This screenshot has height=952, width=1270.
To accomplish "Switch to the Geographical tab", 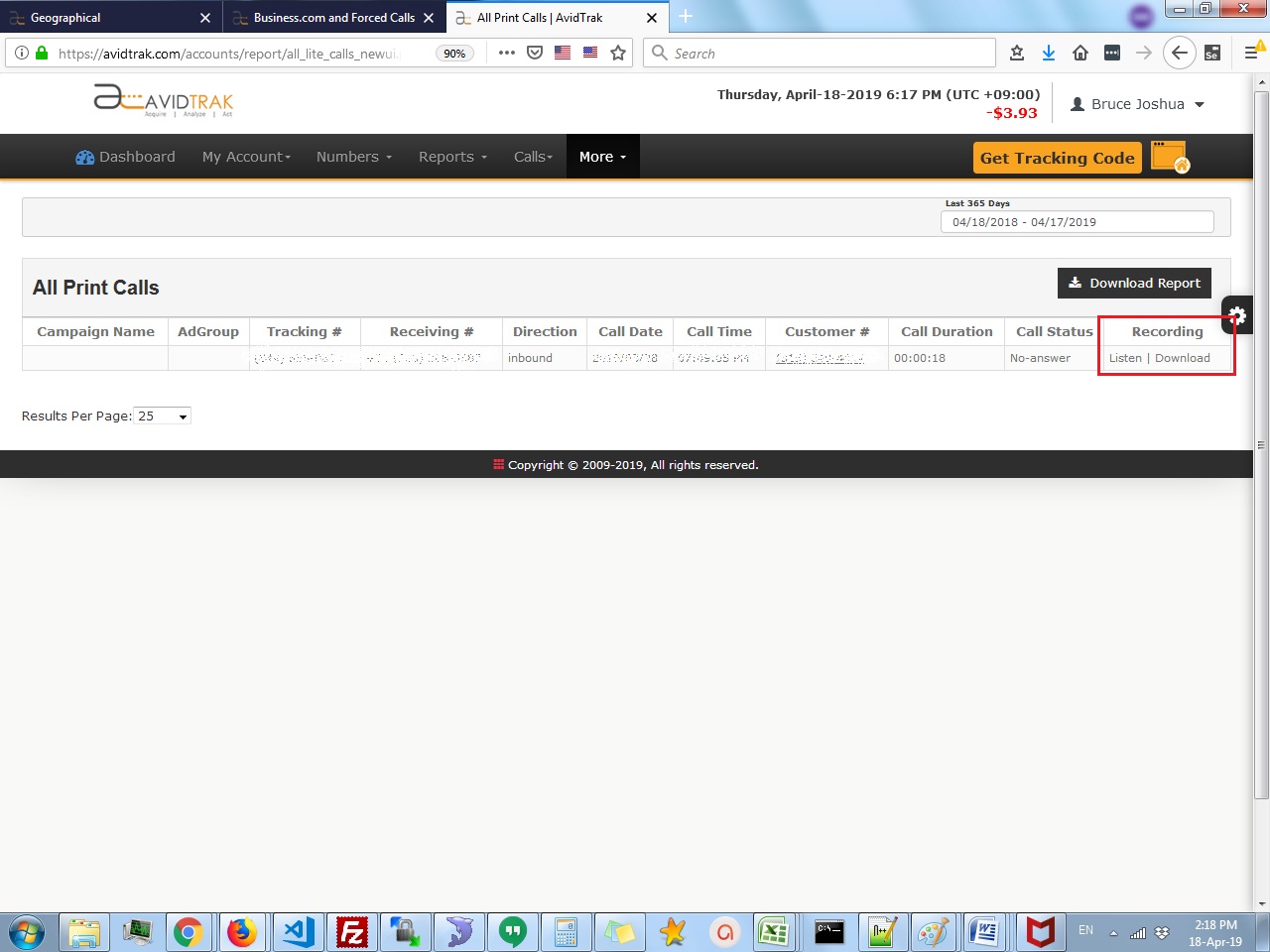I will 109,18.
